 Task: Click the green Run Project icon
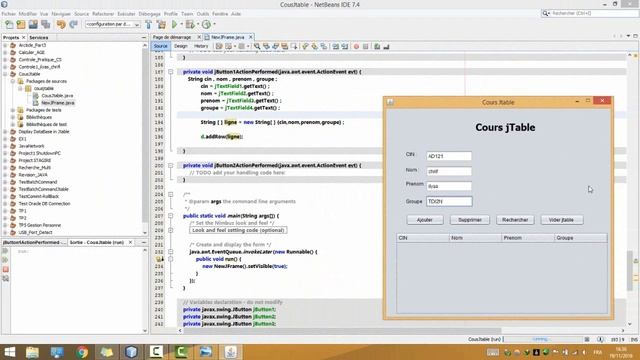click(x=174, y=24)
